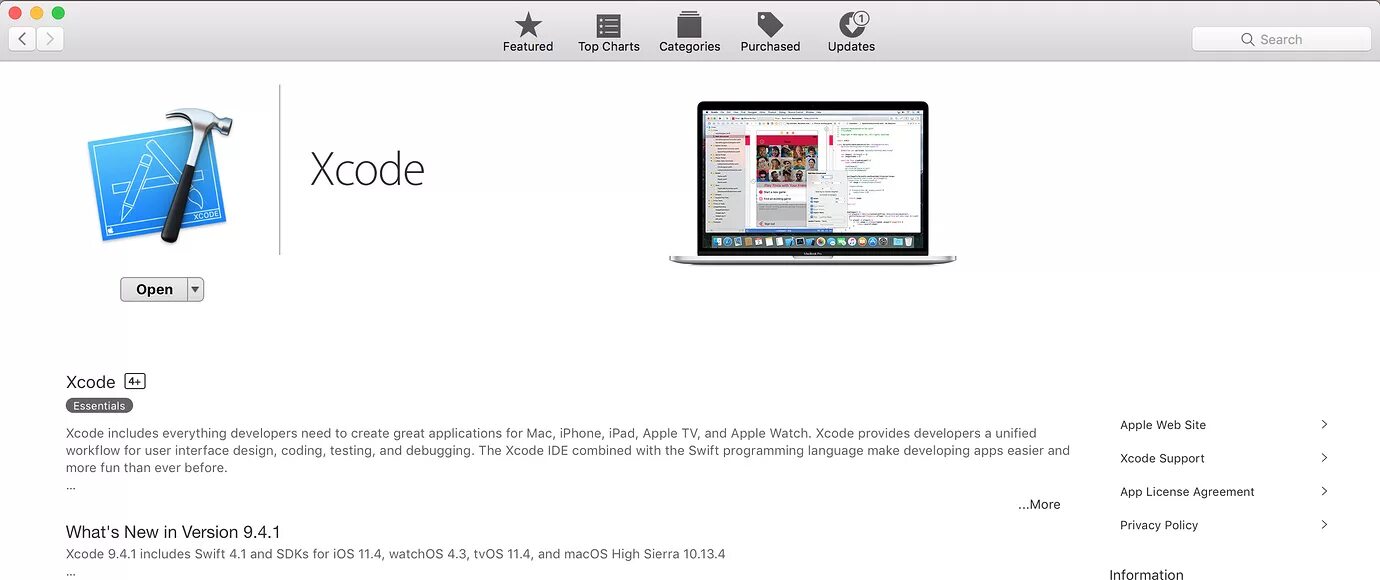
Task: Click the Xcode hammer app icon
Action: [x=161, y=176]
